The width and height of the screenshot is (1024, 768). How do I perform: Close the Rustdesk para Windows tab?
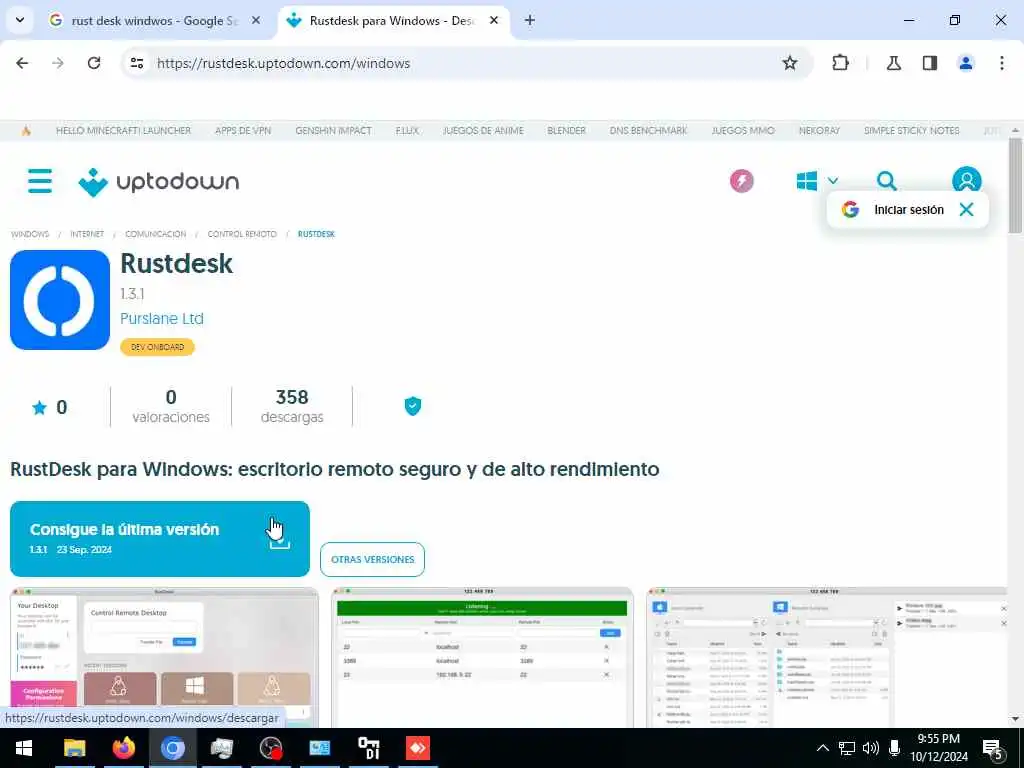(494, 21)
